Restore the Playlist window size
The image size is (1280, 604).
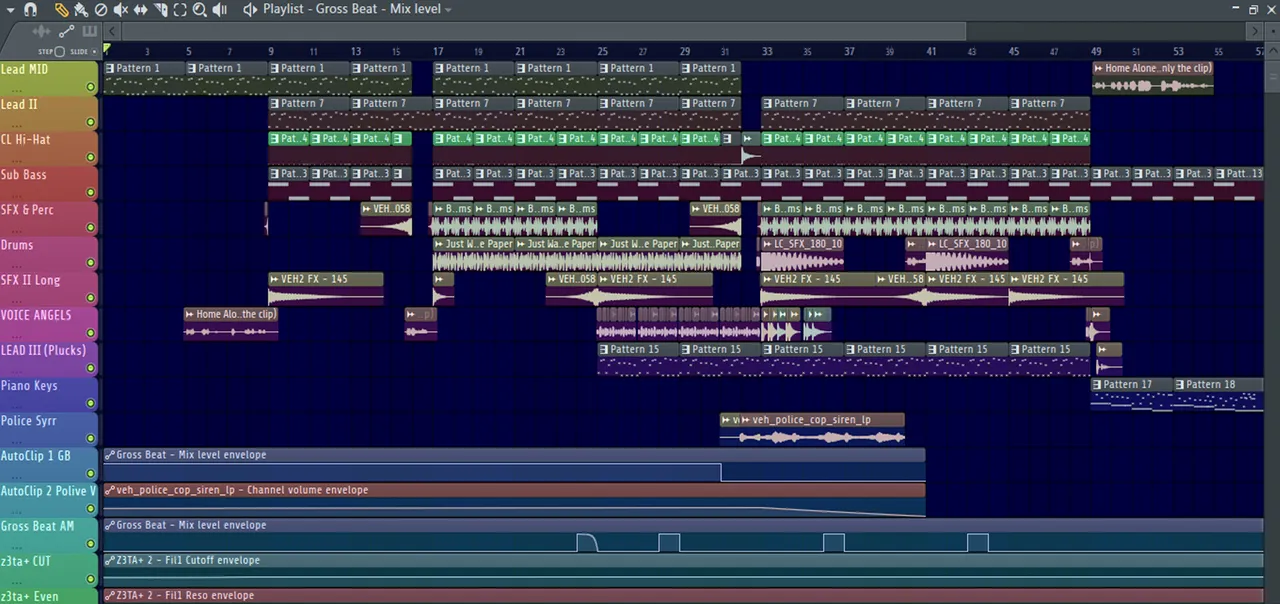pos(1253,9)
